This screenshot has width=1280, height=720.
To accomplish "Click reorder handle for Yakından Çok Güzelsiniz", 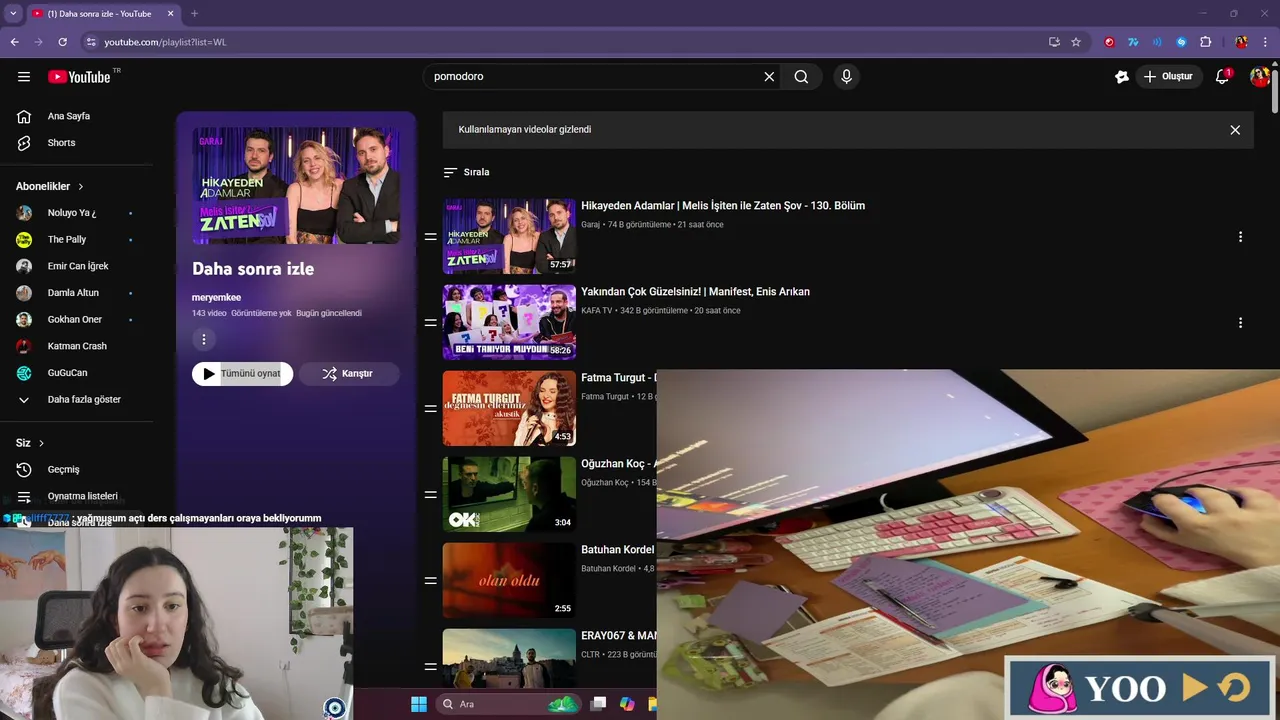I will point(430,323).
